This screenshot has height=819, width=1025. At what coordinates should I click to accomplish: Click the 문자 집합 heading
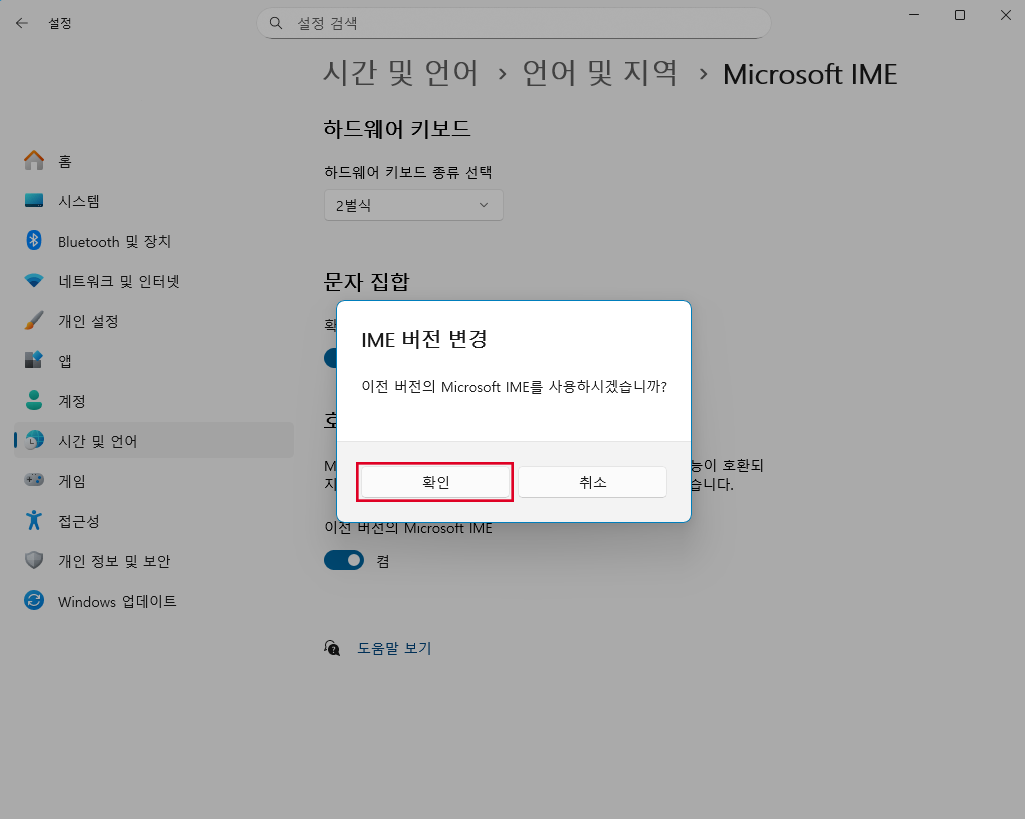click(366, 282)
